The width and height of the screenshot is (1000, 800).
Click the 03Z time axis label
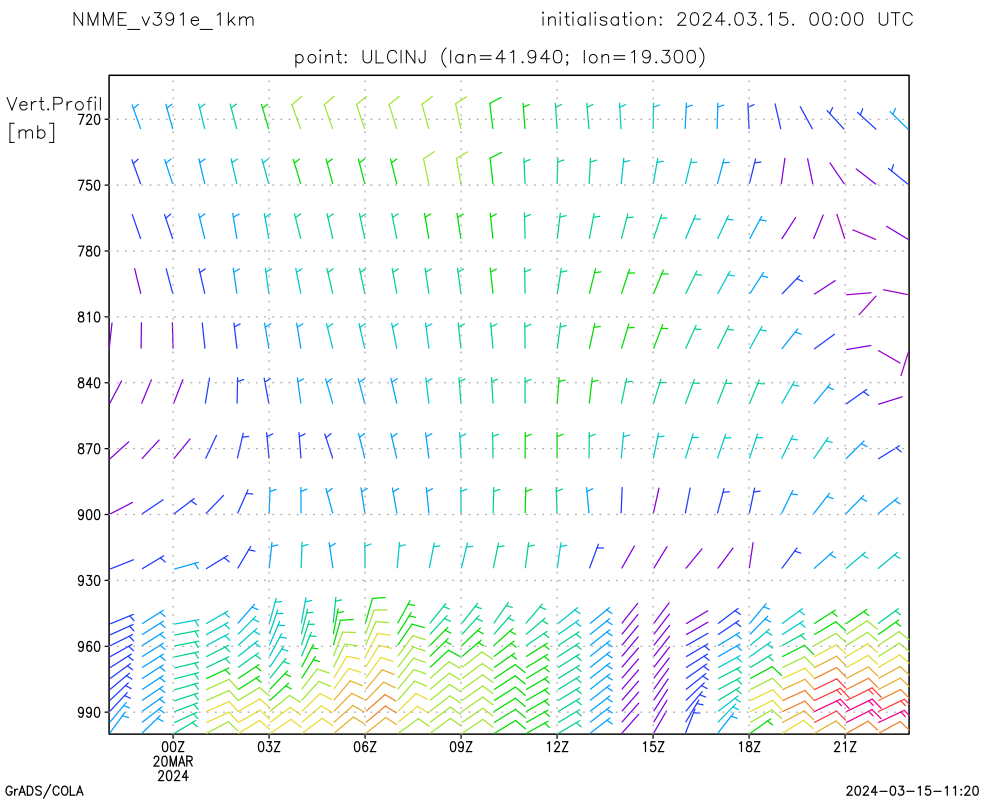pos(269,747)
